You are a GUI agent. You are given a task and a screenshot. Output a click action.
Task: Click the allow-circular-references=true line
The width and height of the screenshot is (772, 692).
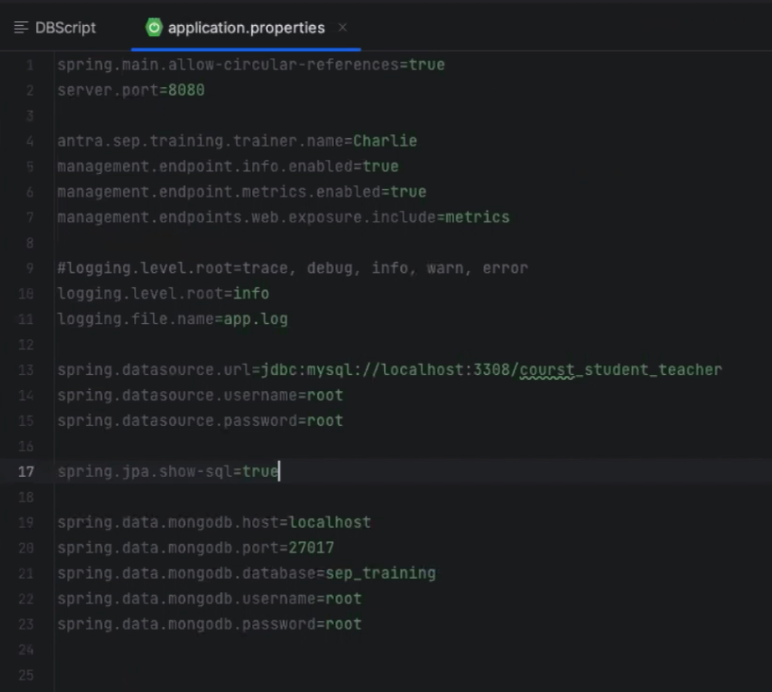[251, 65]
